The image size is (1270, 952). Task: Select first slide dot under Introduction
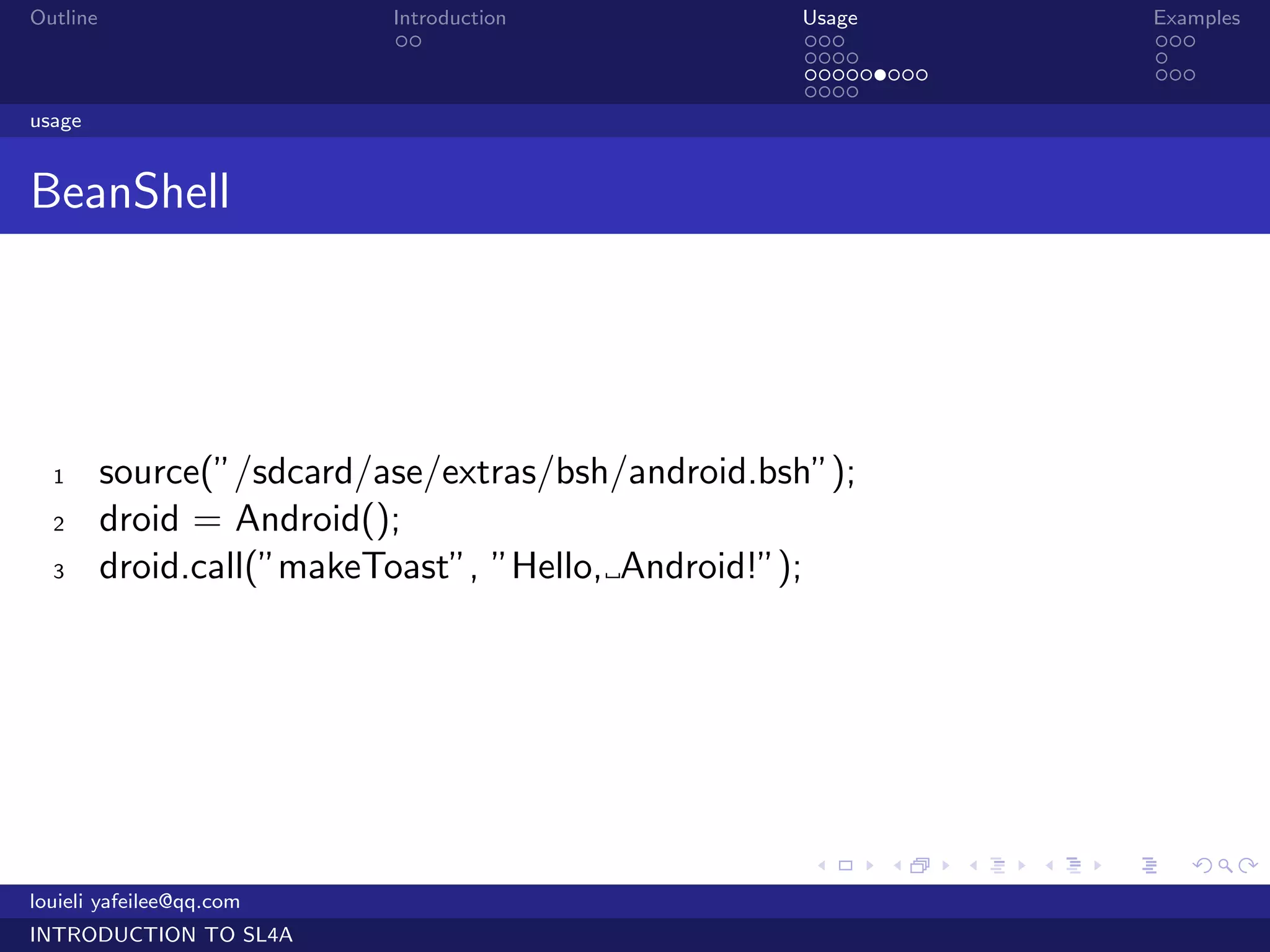(x=401, y=42)
